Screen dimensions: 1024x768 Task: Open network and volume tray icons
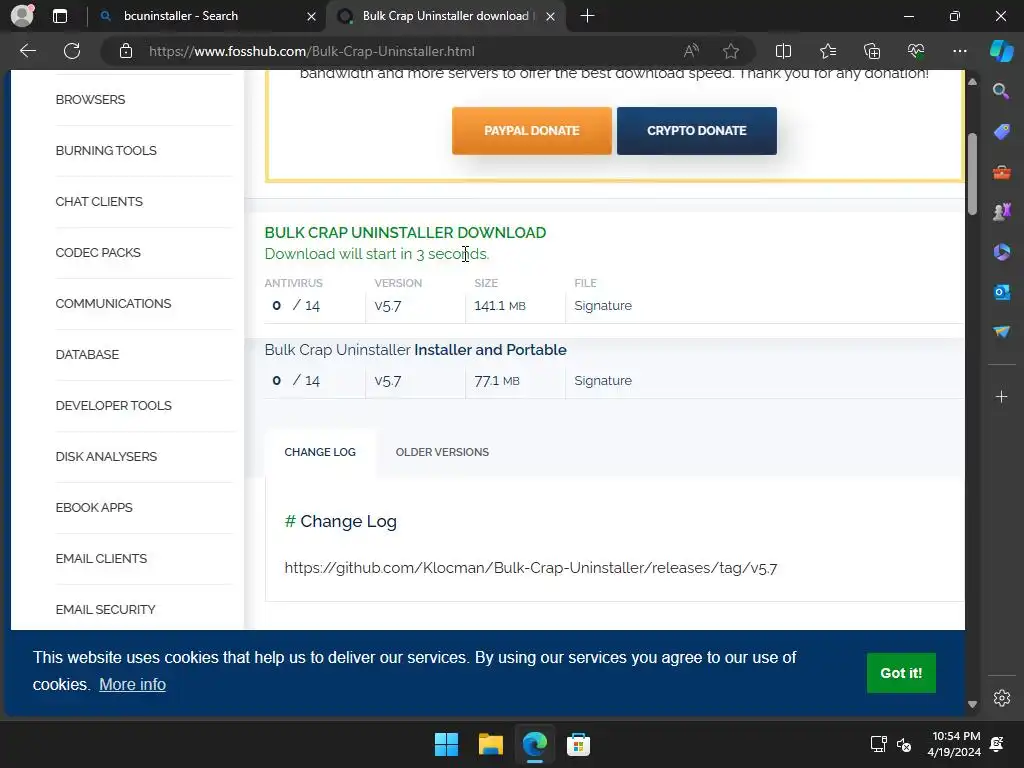891,744
